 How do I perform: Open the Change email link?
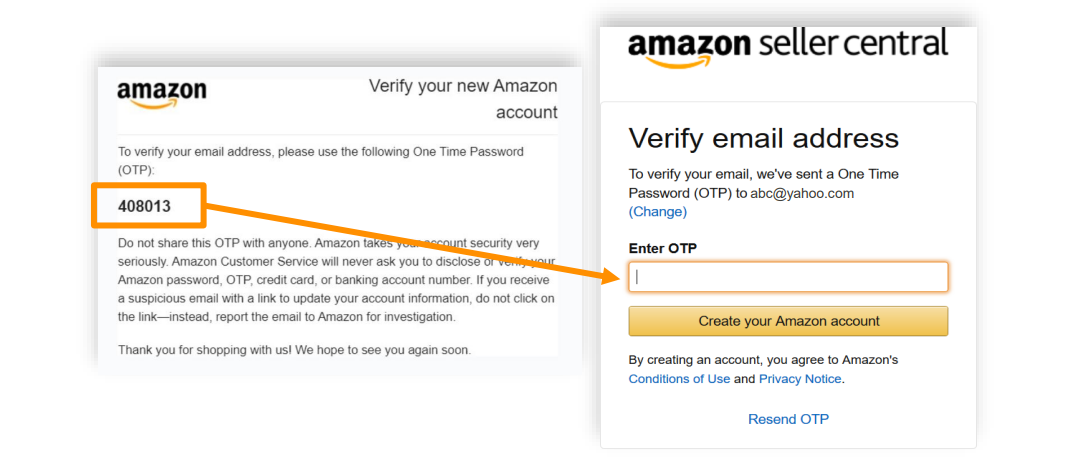657,212
